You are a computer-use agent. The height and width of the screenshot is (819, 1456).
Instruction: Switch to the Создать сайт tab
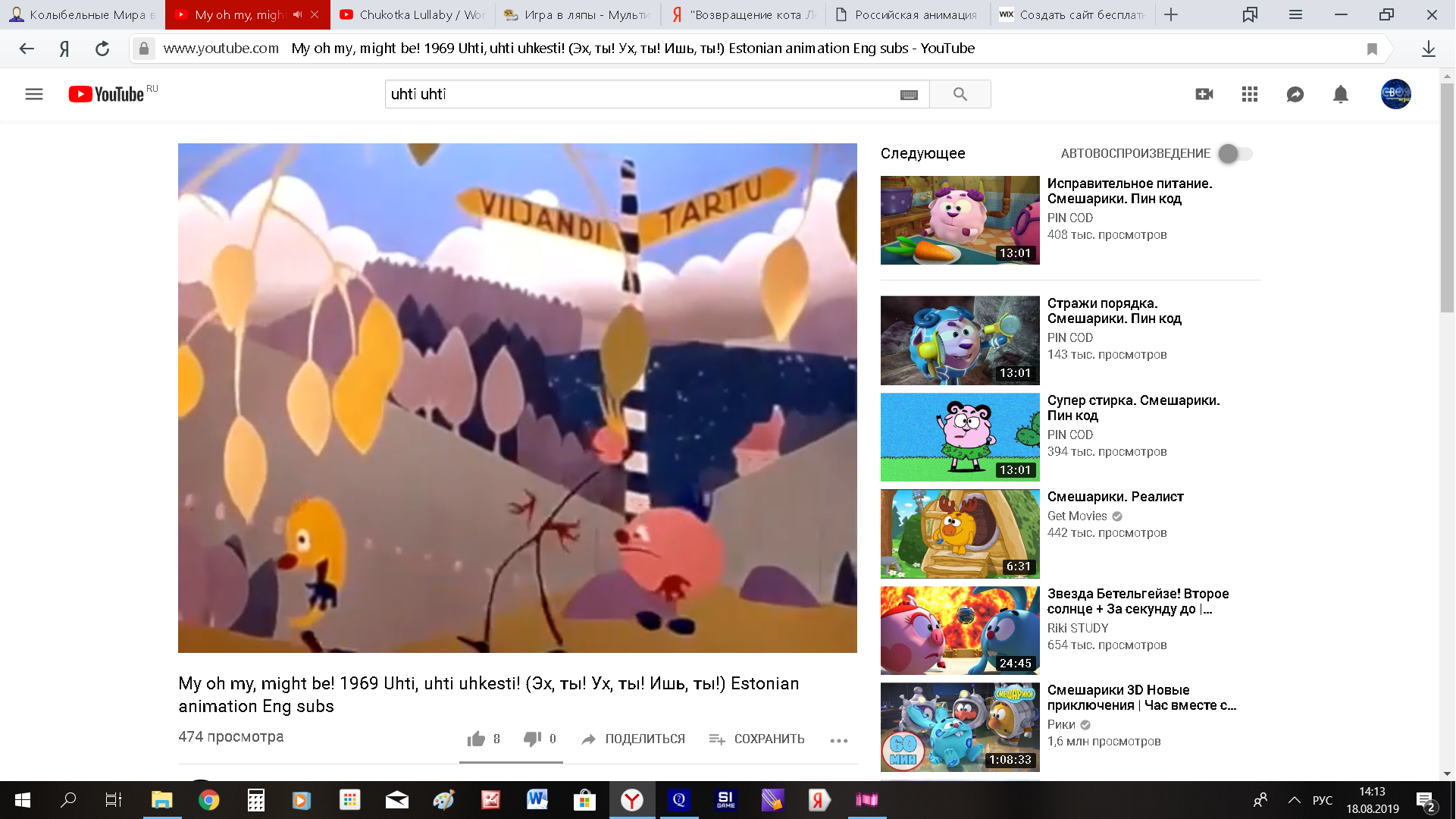tap(1072, 14)
